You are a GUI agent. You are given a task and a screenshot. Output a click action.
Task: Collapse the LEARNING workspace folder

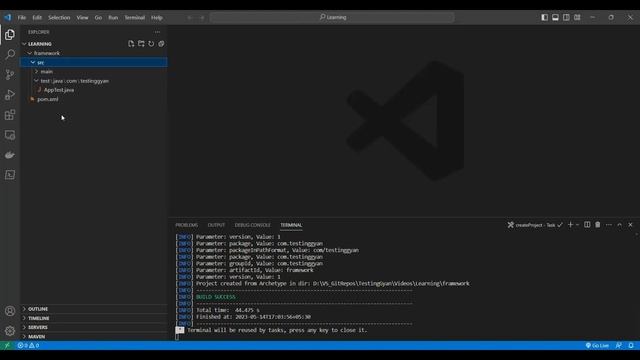click(93, 44)
